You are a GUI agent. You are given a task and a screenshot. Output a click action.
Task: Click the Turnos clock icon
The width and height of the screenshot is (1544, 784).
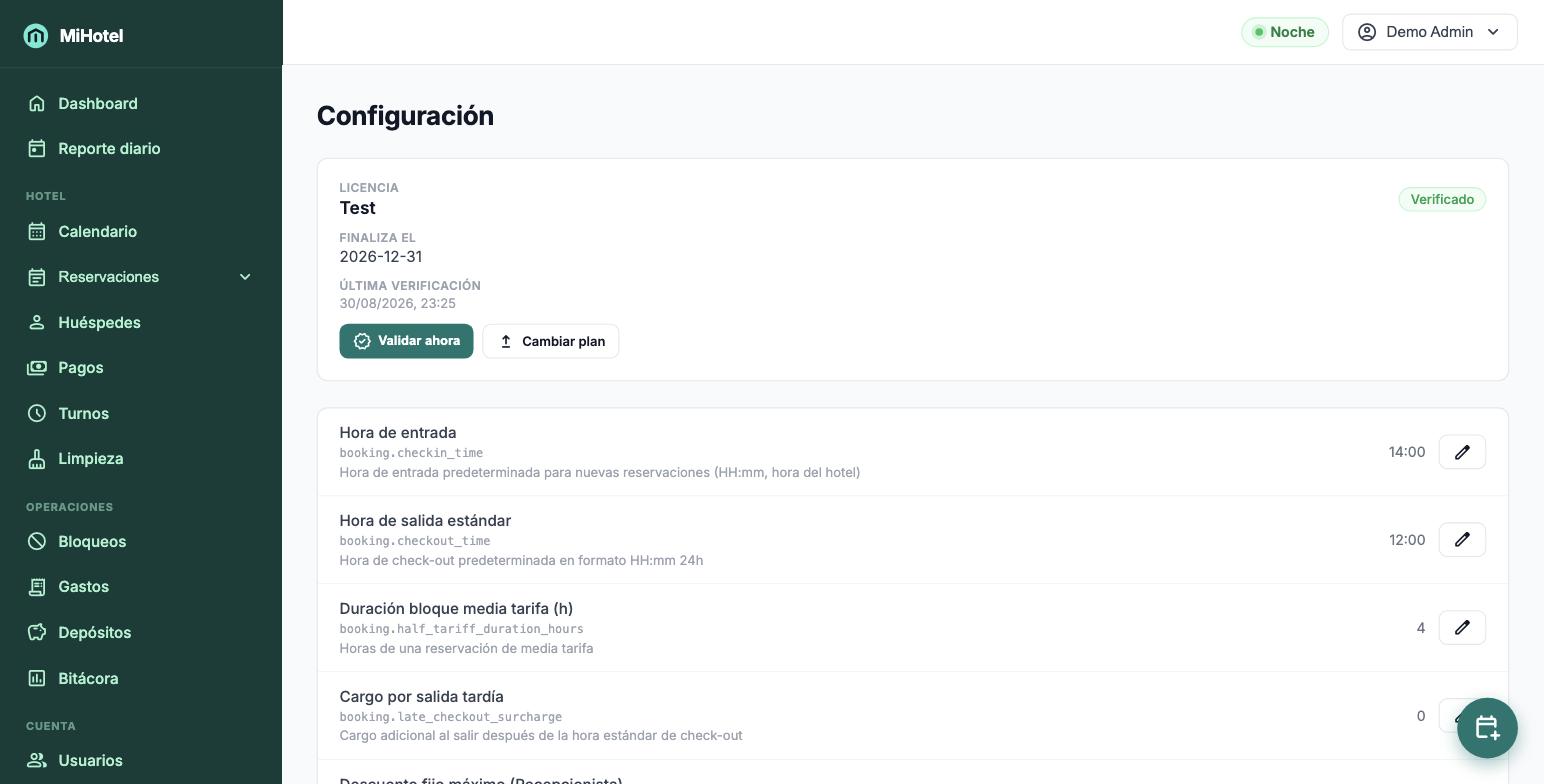click(37, 413)
